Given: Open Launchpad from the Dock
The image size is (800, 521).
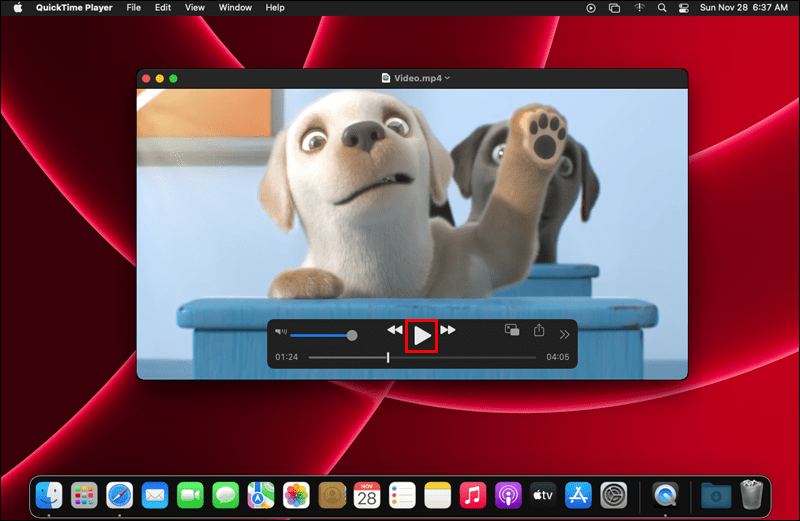Looking at the screenshot, I should [x=84, y=495].
